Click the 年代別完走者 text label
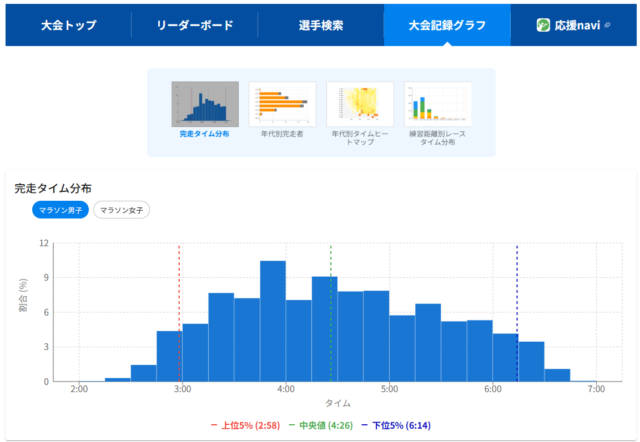The width and height of the screenshot is (640, 442). pyautogui.click(x=282, y=133)
